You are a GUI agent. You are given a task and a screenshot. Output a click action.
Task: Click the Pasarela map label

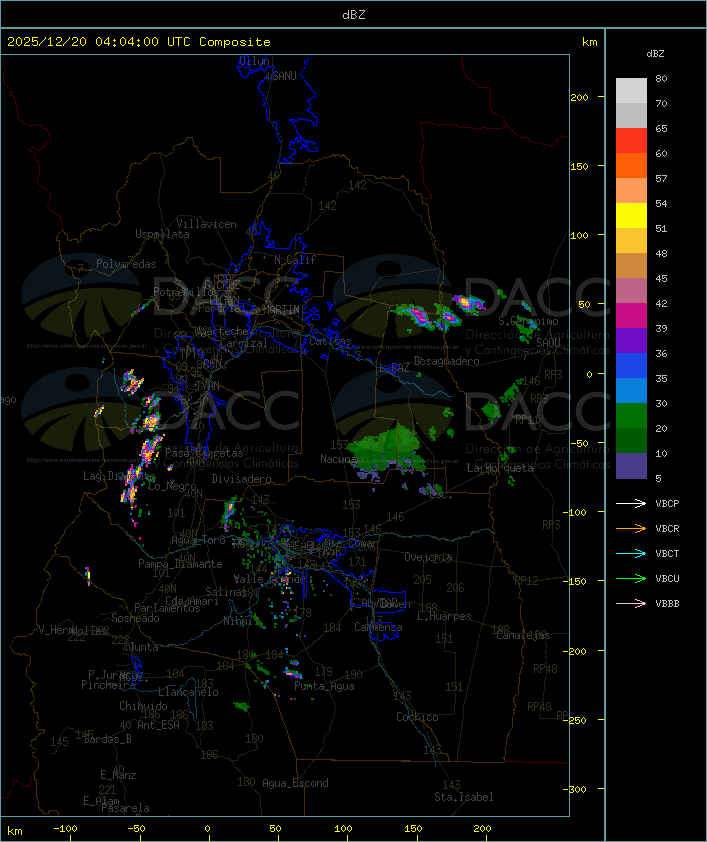click(125, 808)
